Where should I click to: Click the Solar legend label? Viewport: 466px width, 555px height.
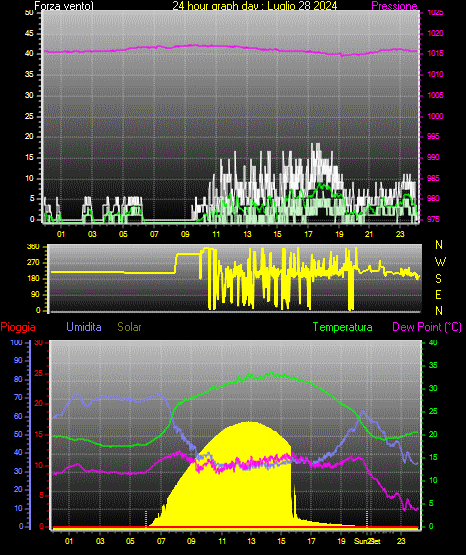tap(130, 327)
